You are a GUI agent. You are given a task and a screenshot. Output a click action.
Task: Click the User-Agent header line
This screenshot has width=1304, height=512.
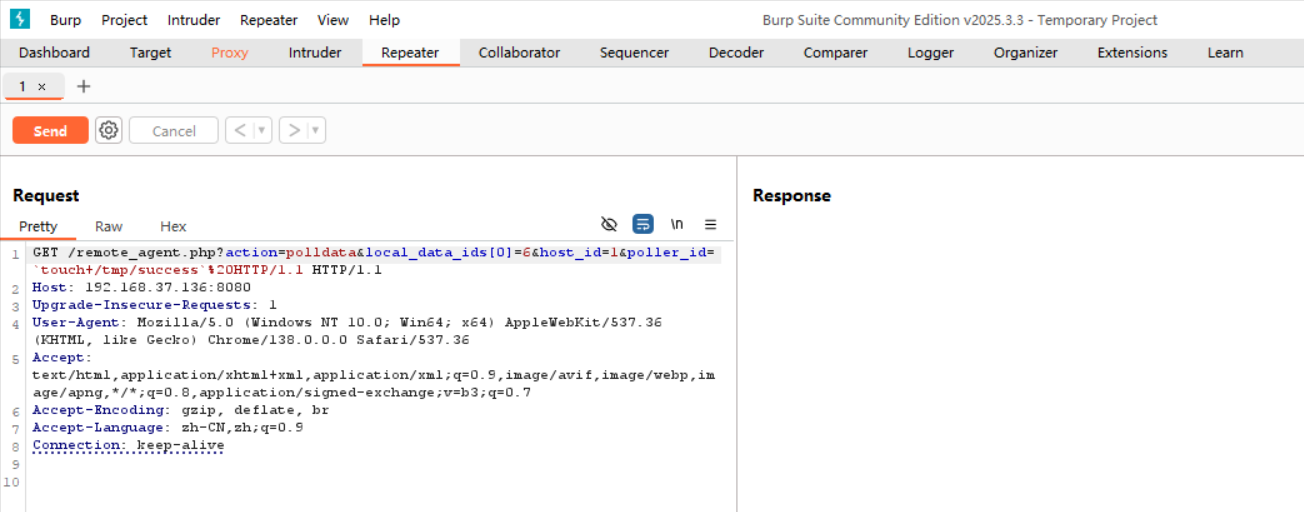click(x=347, y=331)
